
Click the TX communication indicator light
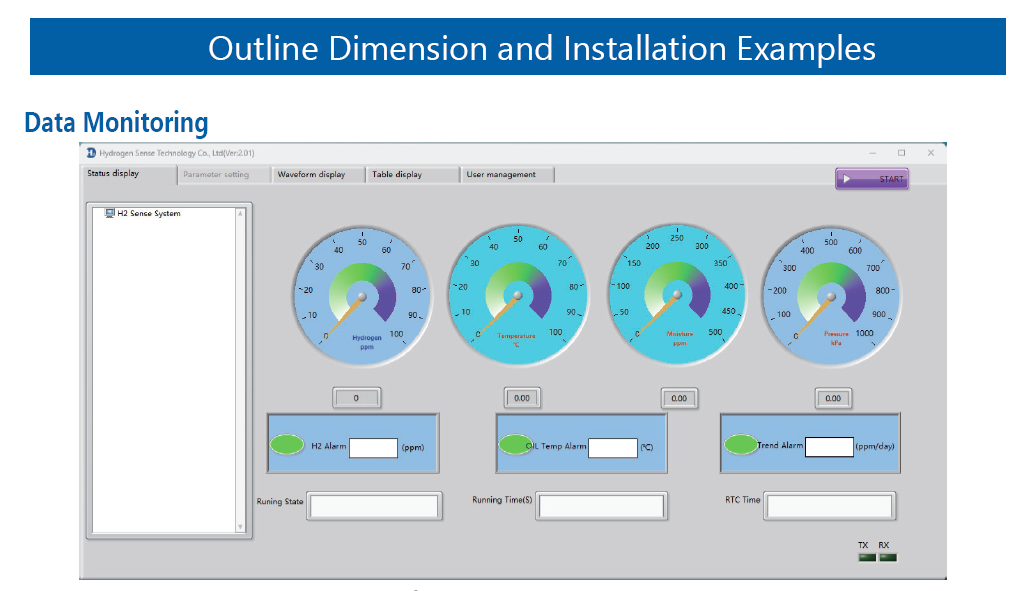pos(866,557)
